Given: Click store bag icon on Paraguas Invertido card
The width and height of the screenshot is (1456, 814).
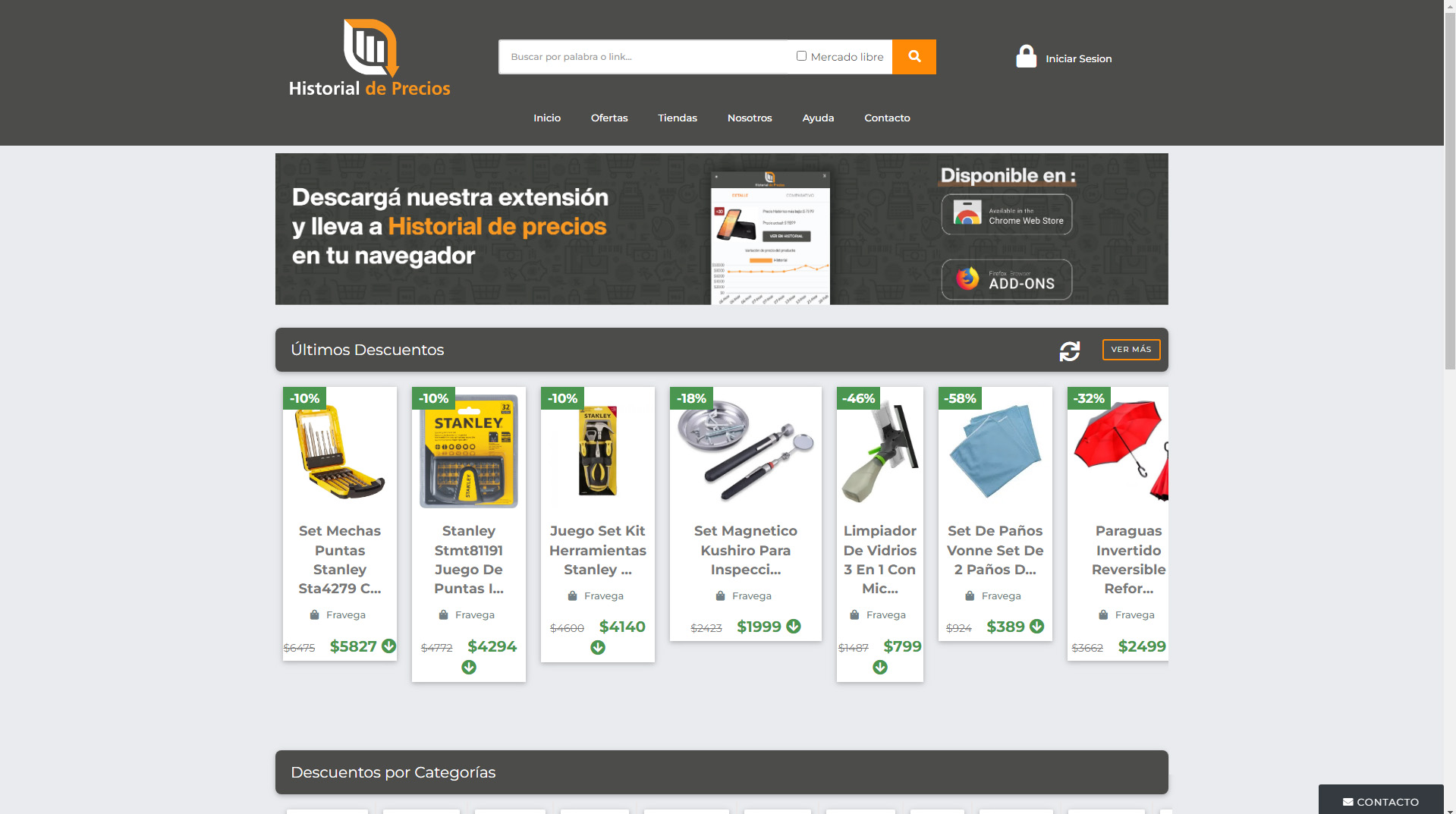Looking at the screenshot, I should [x=1103, y=614].
